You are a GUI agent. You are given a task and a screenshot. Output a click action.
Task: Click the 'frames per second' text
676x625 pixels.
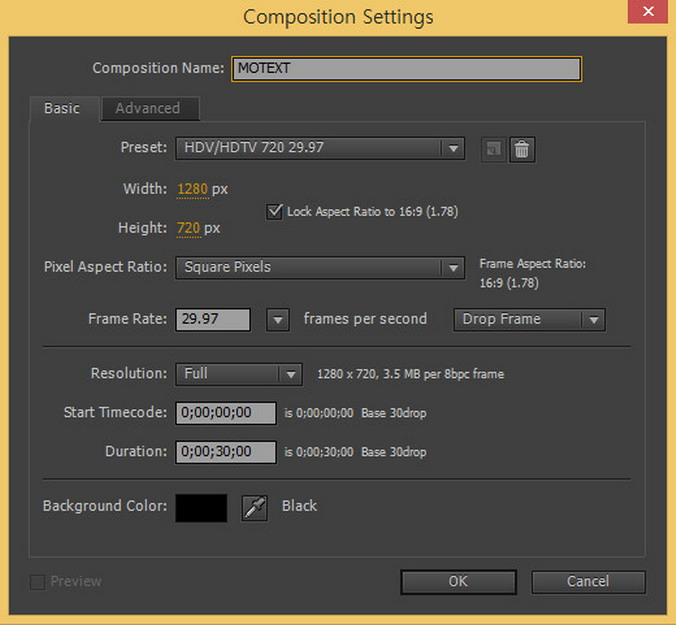coord(365,319)
